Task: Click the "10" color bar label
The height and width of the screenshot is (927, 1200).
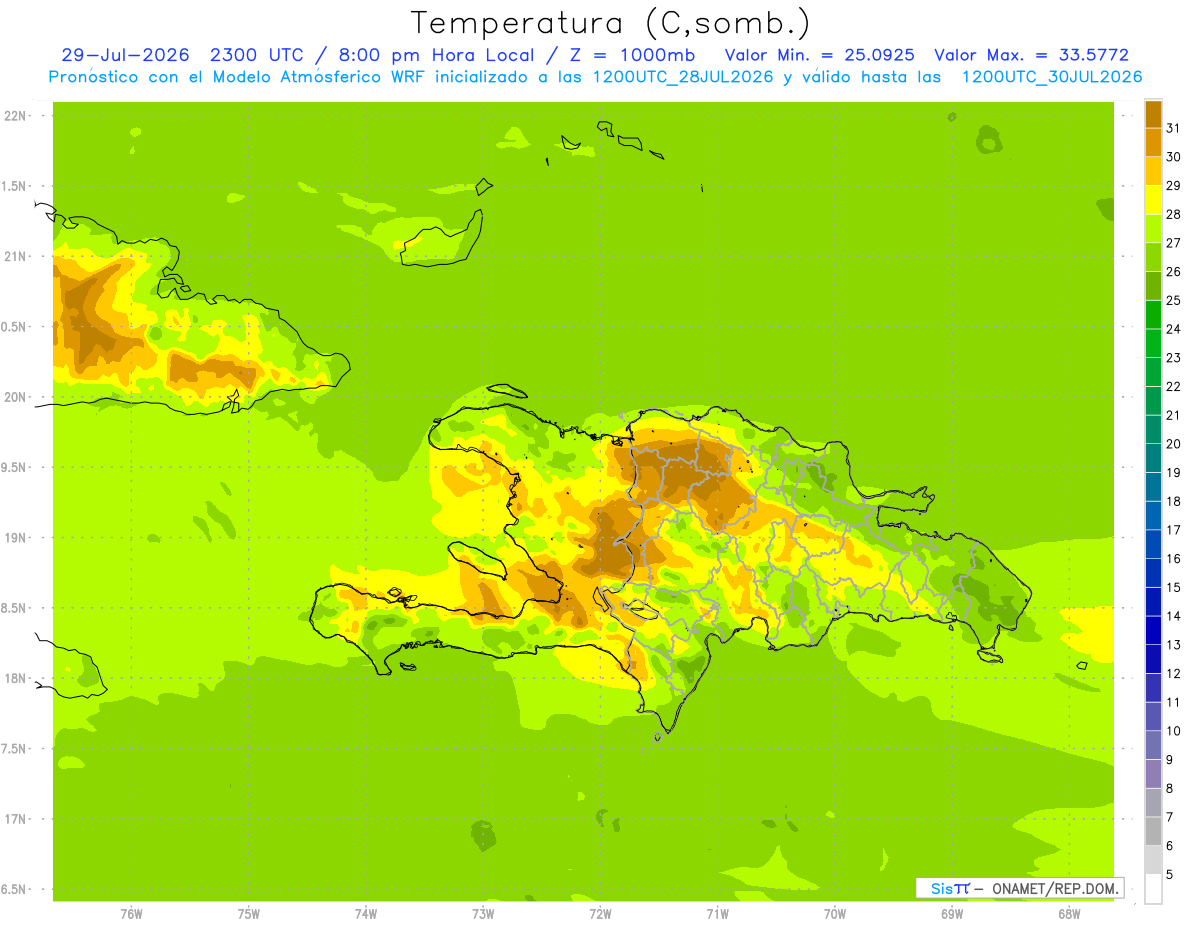Action: [x=1173, y=731]
